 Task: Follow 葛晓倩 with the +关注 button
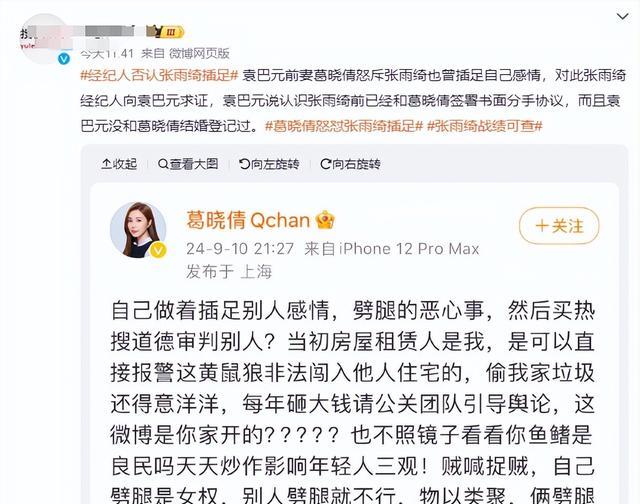pos(559,226)
